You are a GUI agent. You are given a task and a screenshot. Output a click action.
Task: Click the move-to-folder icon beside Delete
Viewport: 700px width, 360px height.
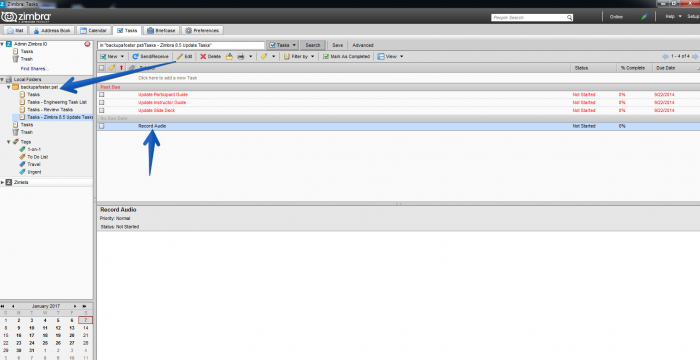(x=229, y=57)
